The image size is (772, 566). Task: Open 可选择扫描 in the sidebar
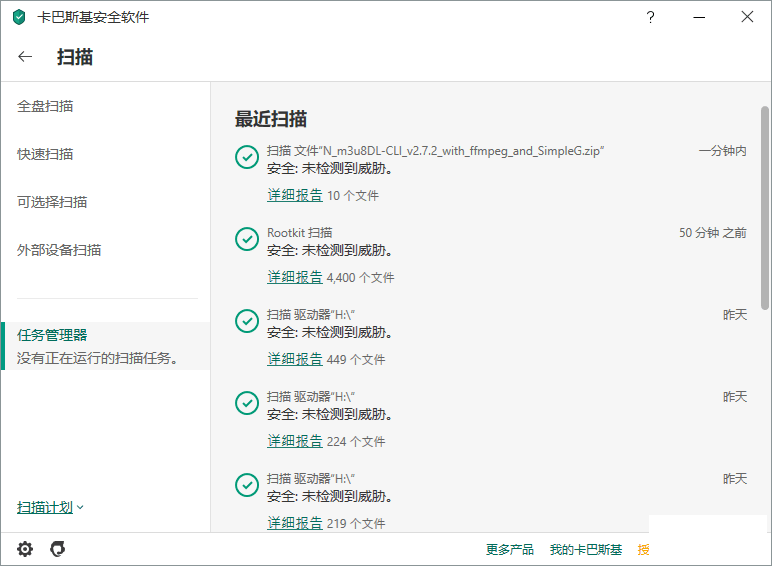point(52,202)
